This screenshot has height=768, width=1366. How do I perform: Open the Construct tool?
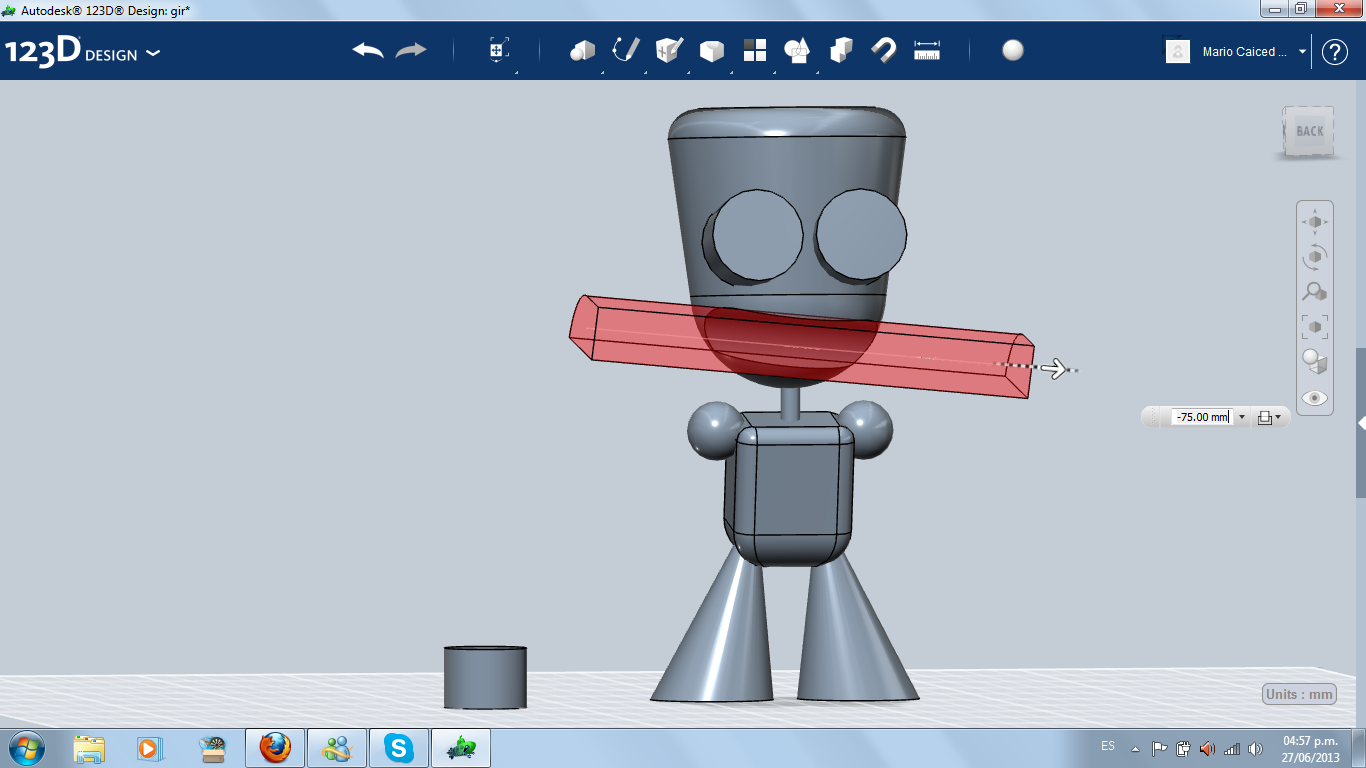click(669, 51)
